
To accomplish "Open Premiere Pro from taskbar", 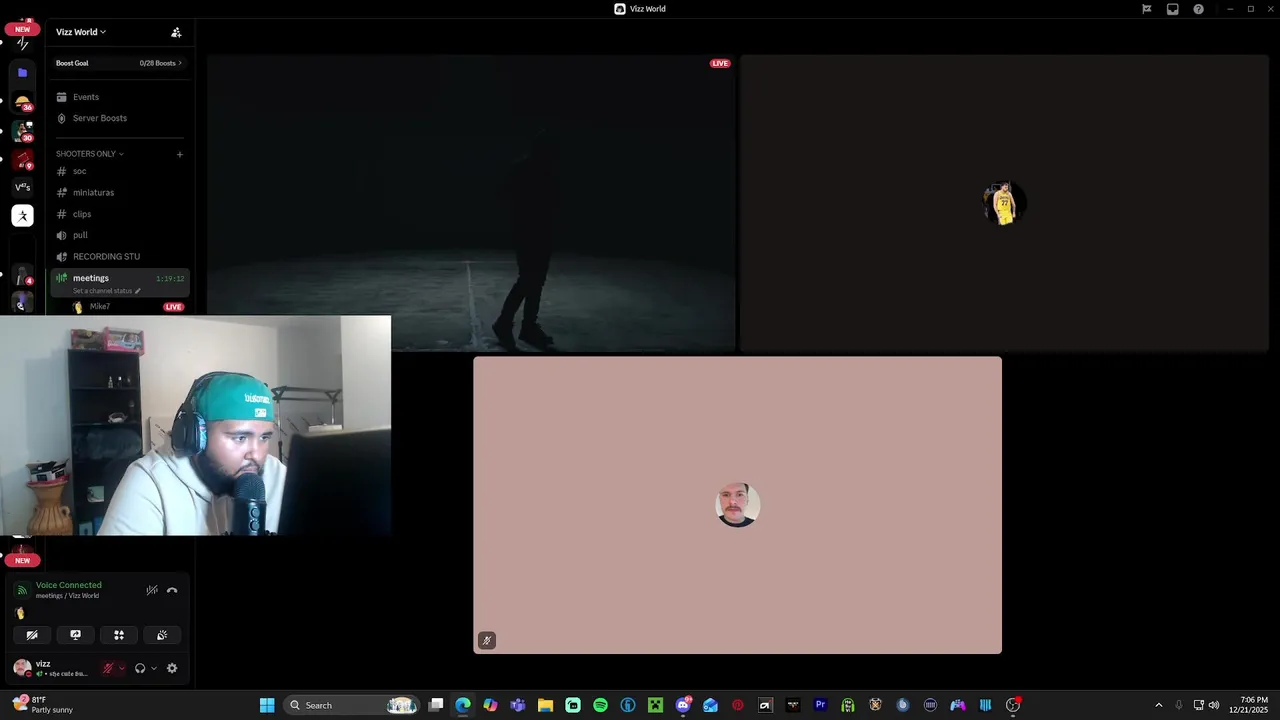I will click(x=820, y=705).
